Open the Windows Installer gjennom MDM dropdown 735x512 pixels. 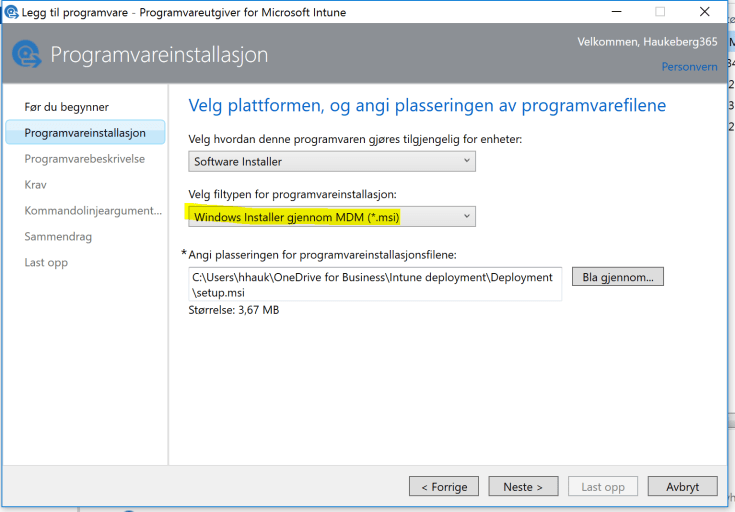coord(332,217)
